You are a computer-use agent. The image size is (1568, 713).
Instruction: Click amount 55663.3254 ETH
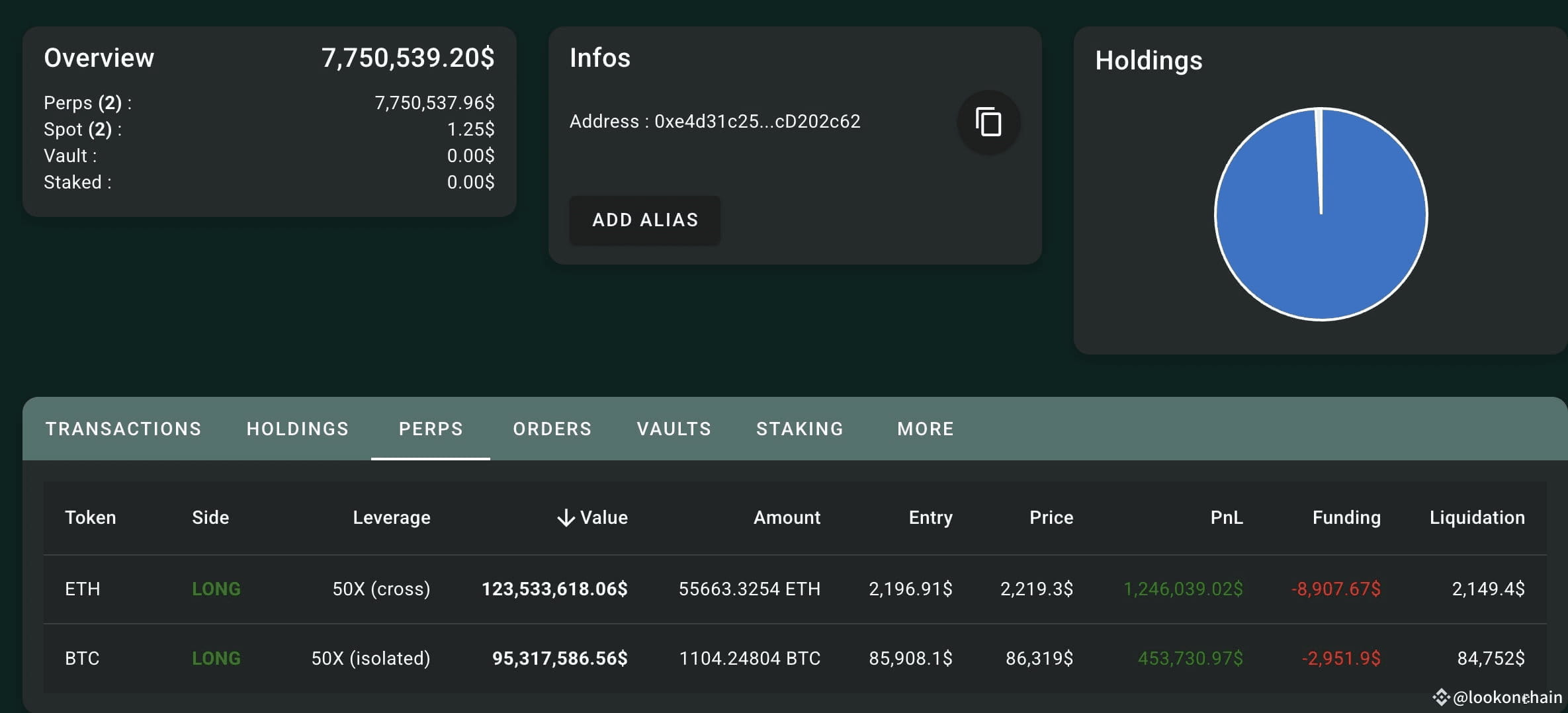(x=750, y=589)
